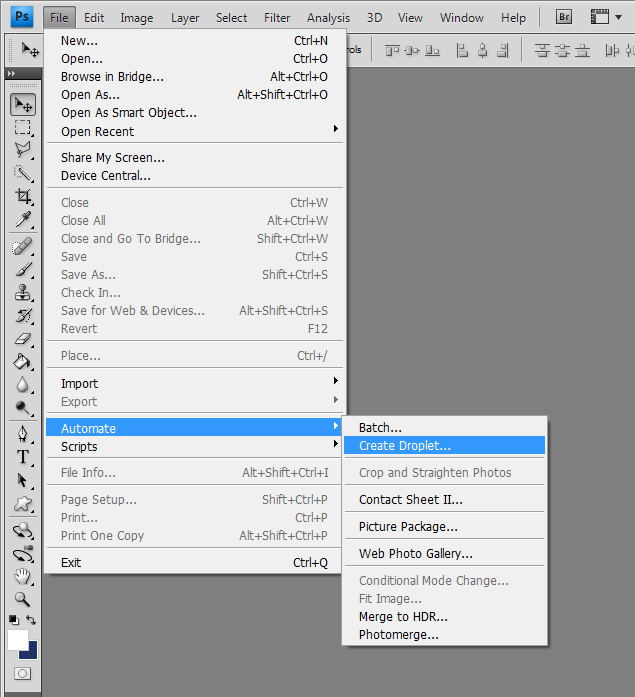Select the Polygonal Lasso tool

(23, 150)
